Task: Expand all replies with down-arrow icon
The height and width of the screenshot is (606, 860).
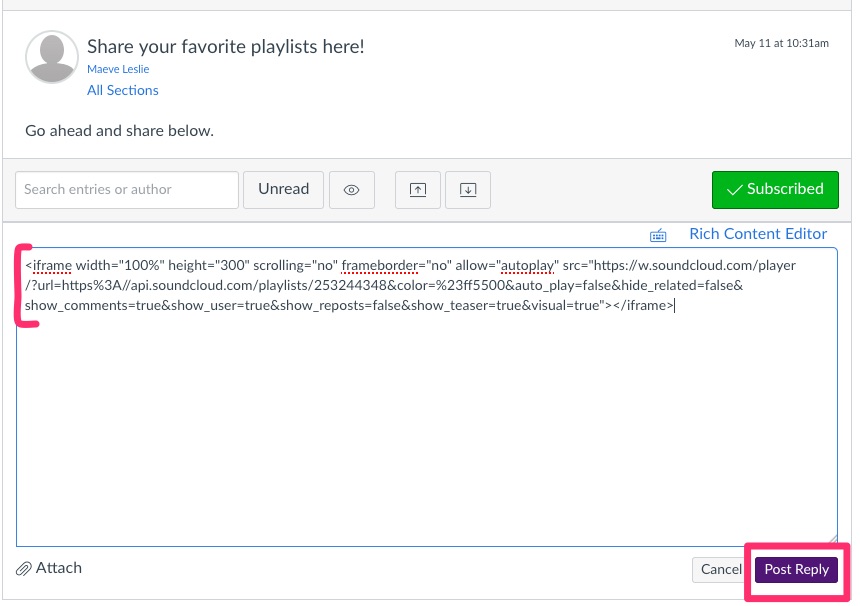Action: click(467, 189)
